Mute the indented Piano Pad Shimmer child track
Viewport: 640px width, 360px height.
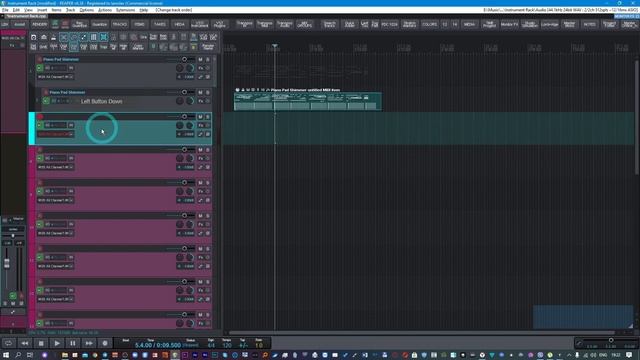(200, 92)
